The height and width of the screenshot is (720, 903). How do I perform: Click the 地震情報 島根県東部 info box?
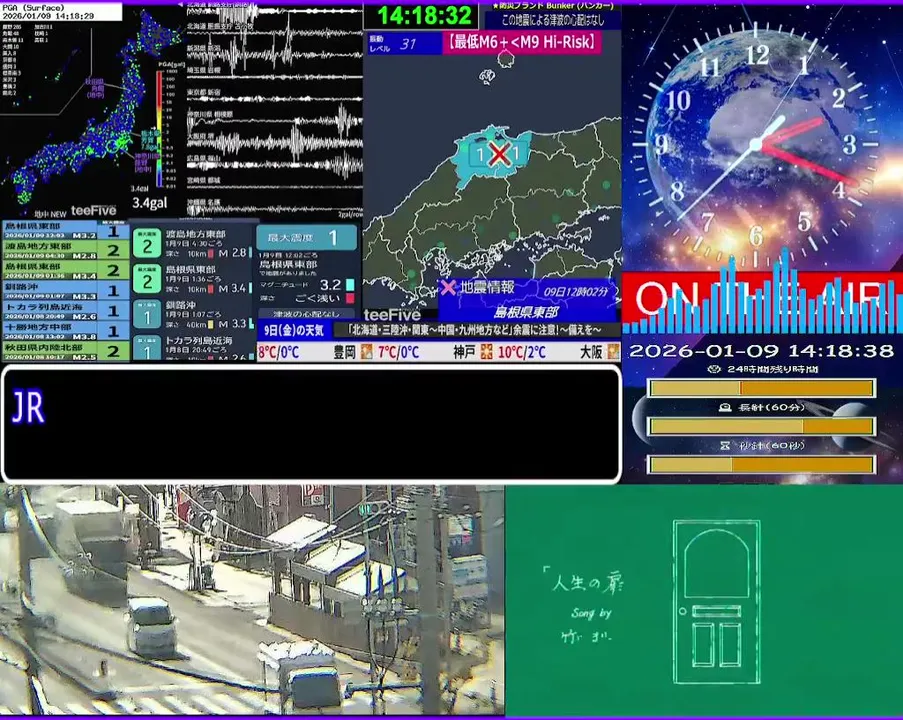527,300
